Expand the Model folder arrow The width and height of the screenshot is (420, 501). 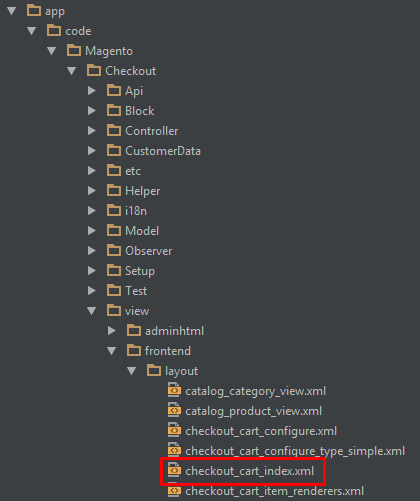click(92, 231)
